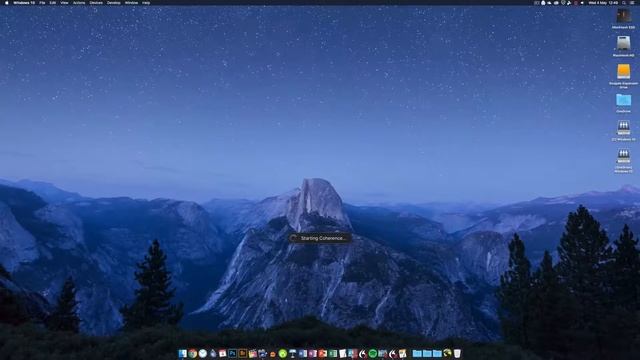
Task: Open PowerPoint from the dock
Action: [x=322, y=353]
